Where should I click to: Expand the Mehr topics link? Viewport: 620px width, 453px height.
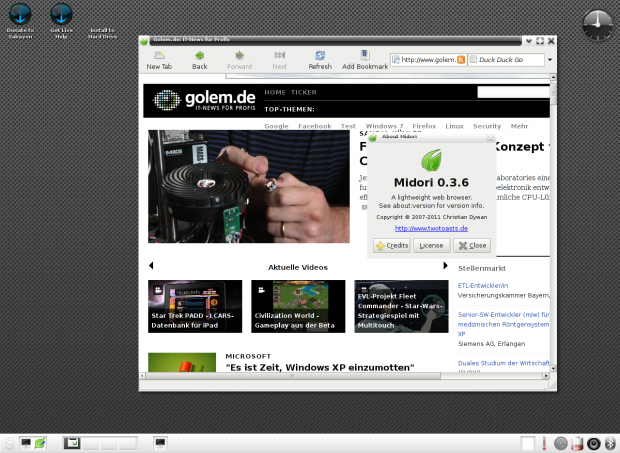point(519,126)
